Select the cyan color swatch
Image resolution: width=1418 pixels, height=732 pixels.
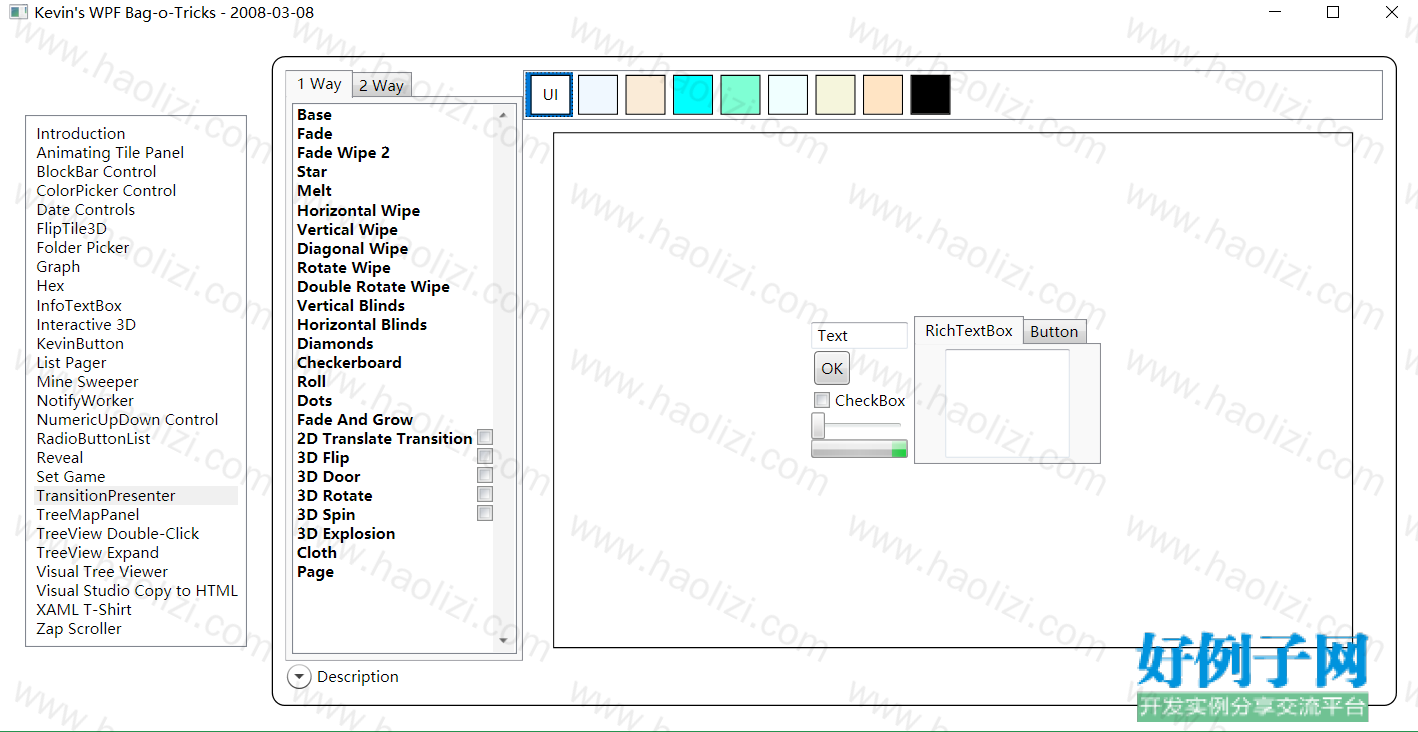point(693,95)
